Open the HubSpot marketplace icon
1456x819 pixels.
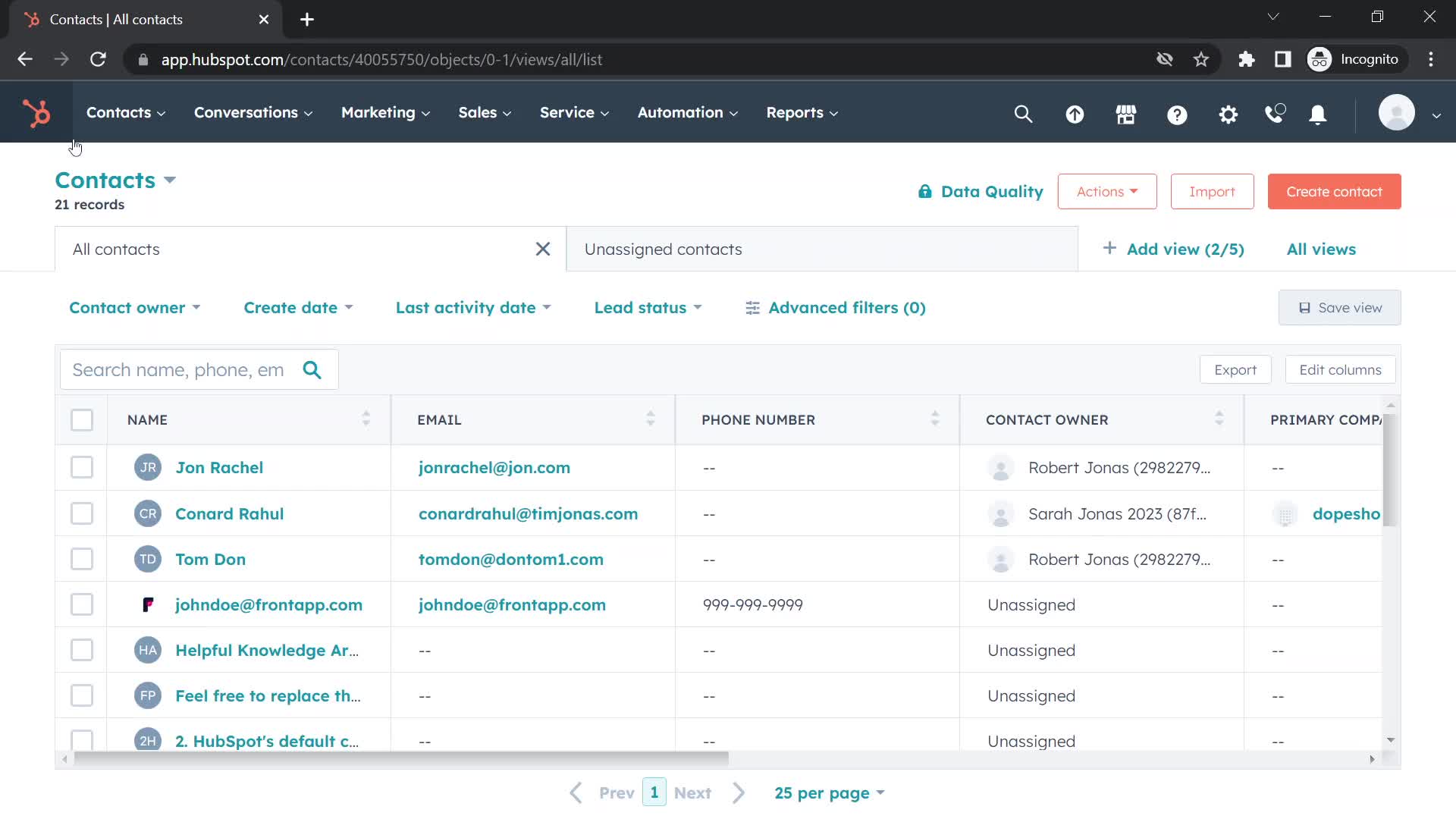1127,113
